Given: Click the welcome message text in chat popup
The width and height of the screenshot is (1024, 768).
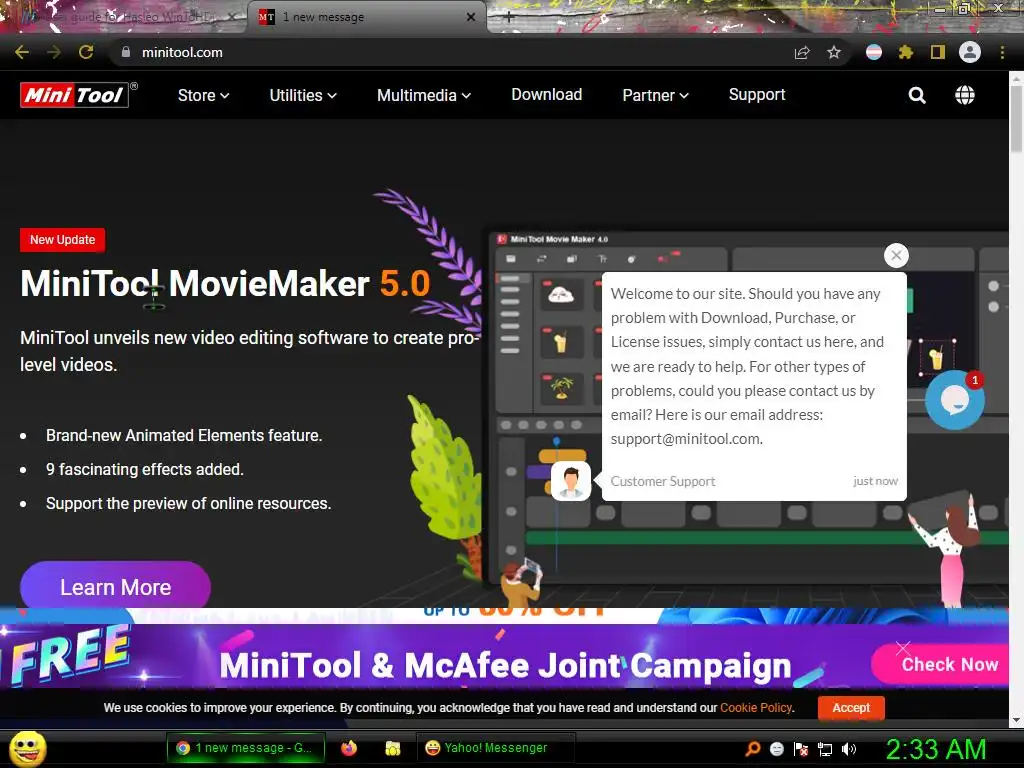Looking at the screenshot, I should [x=747, y=366].
